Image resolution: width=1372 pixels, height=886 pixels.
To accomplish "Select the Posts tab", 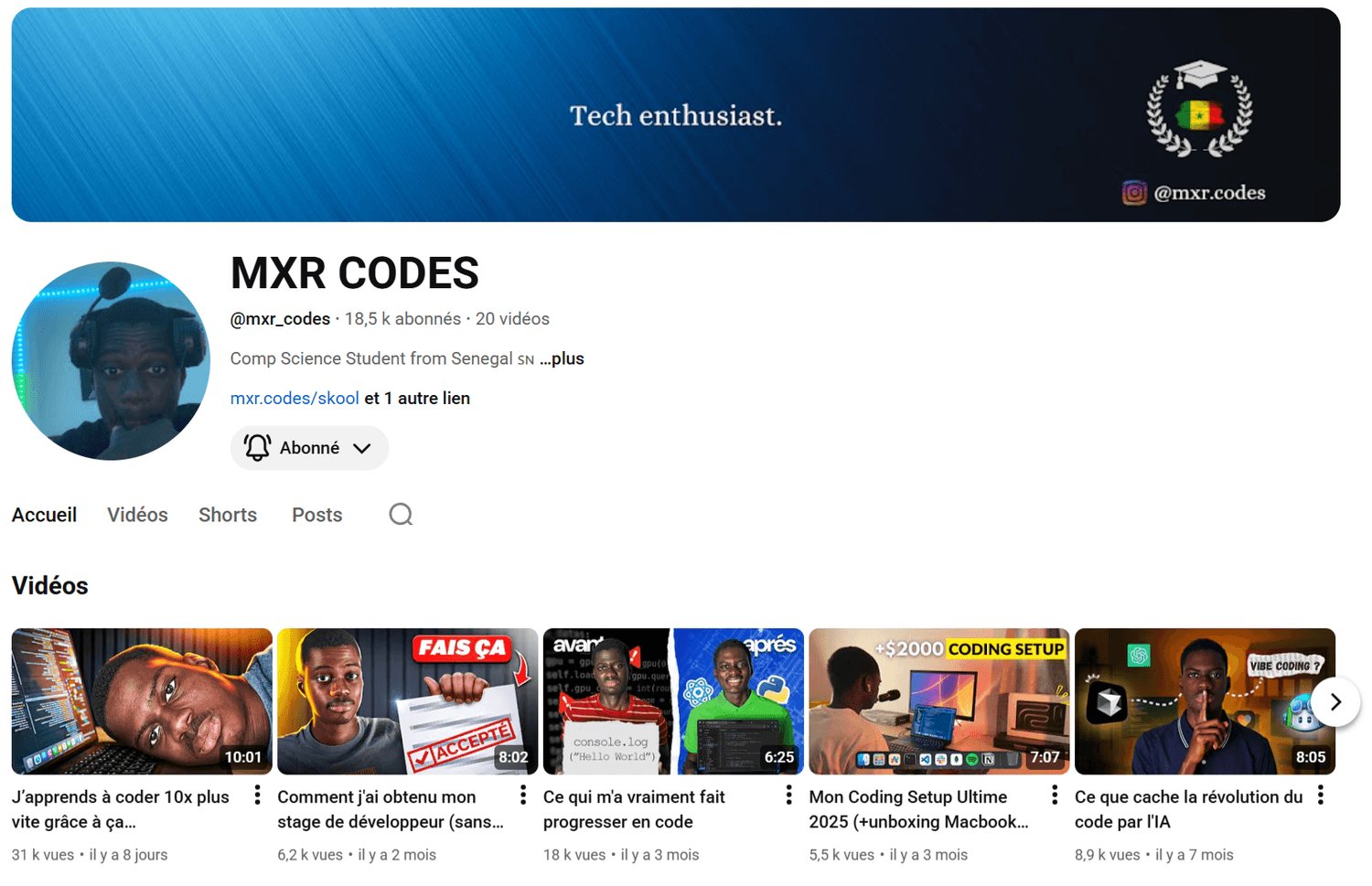I will coord(316,515).
